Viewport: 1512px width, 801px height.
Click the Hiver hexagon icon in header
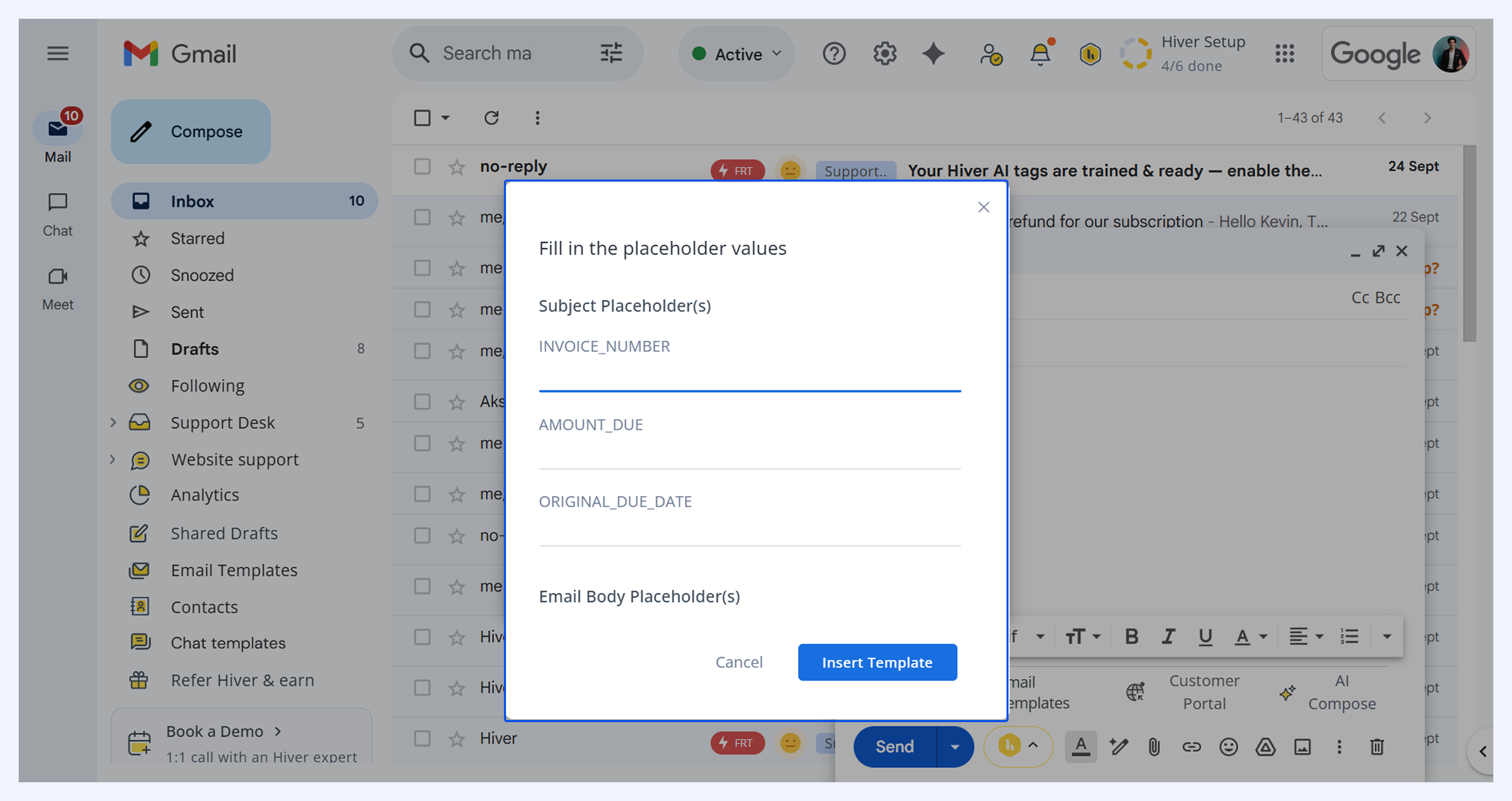(x=1090, y=54)
